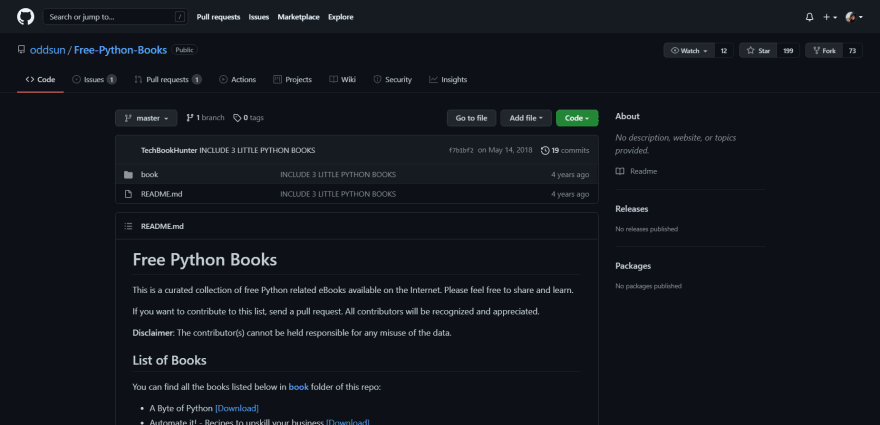
Task: Switch to the Projects tab
Action: tap(292, 80)
